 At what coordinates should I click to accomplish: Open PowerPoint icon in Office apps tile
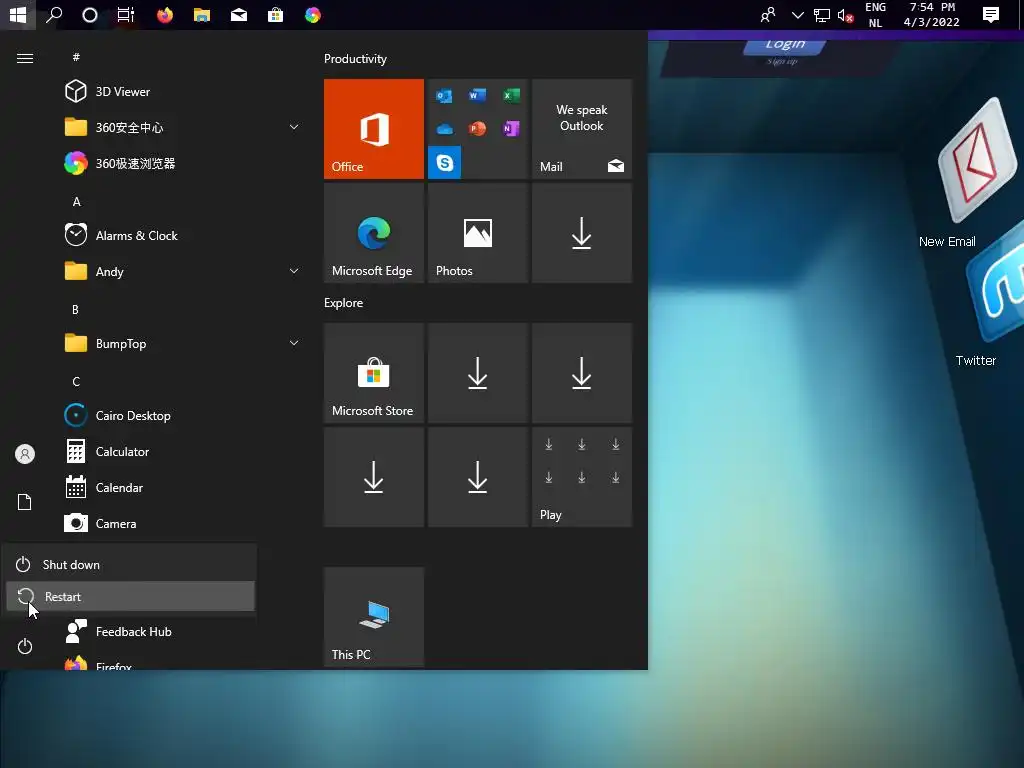(x=477, y=129)
